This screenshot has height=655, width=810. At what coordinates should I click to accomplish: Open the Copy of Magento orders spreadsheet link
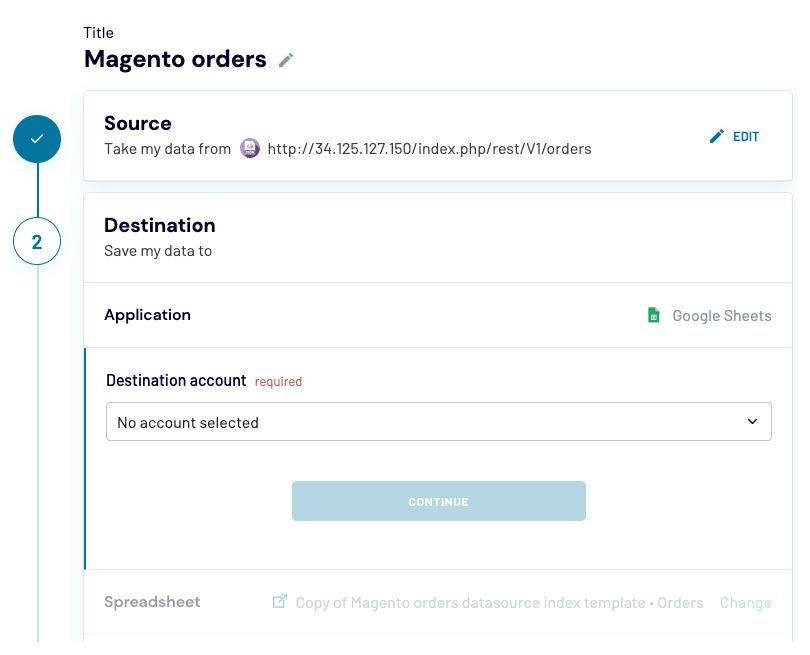(x=499, y=603)
